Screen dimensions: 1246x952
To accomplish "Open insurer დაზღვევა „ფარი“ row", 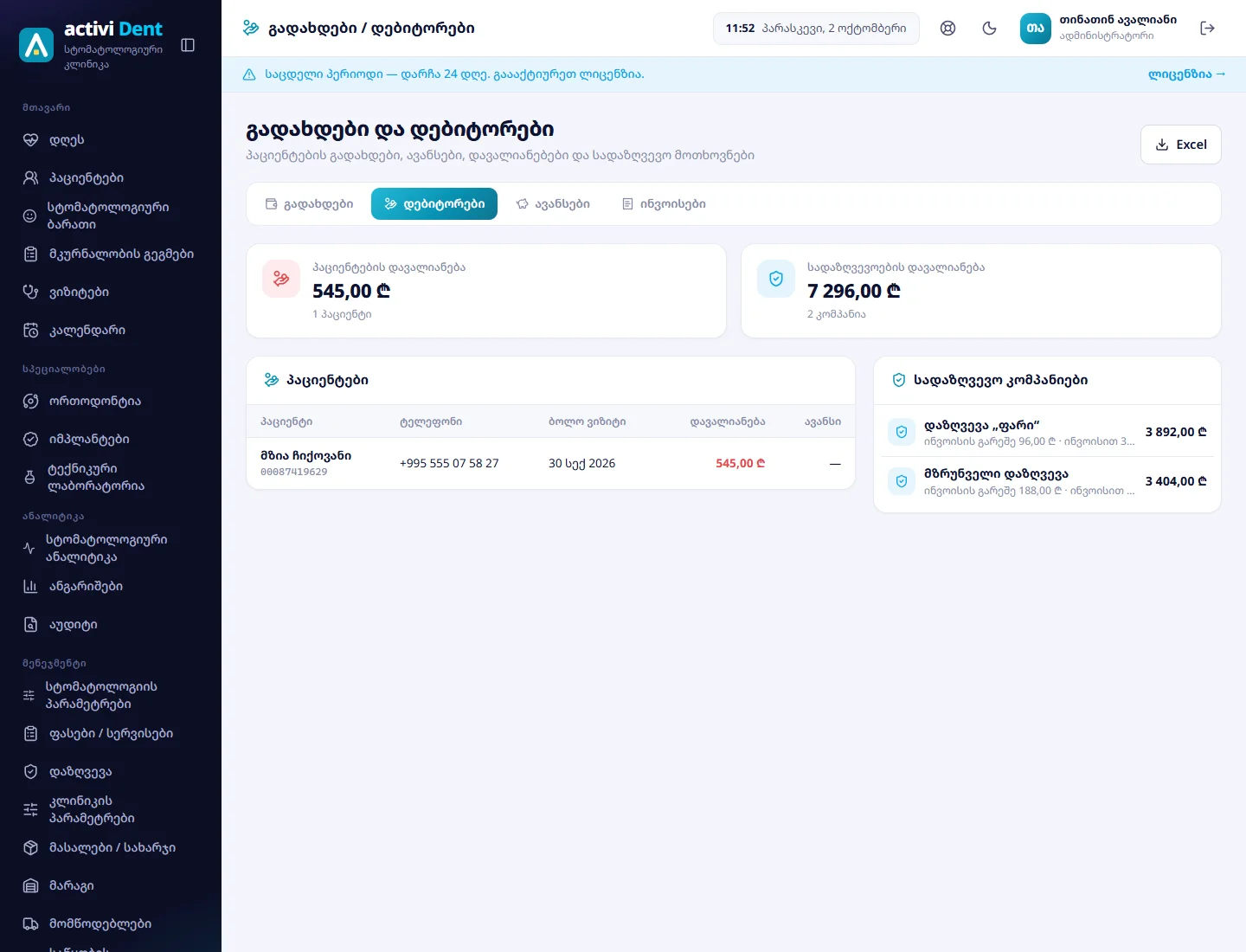I will [1047, 433].
